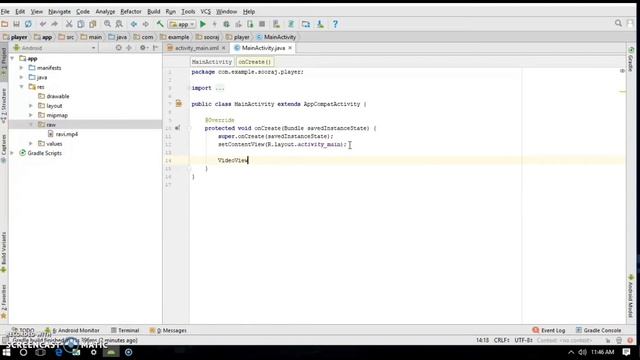The height and width of the screenshot is (360, 640).
Task: Click the navigate Forward arrow icon
Action: tap(145, 24)
